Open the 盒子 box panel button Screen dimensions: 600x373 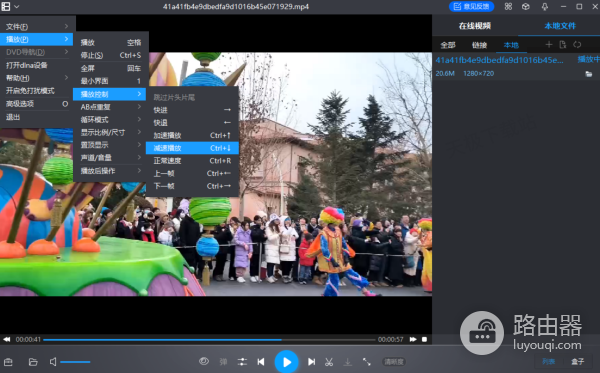pyautogui.click(x=577, y=362)
